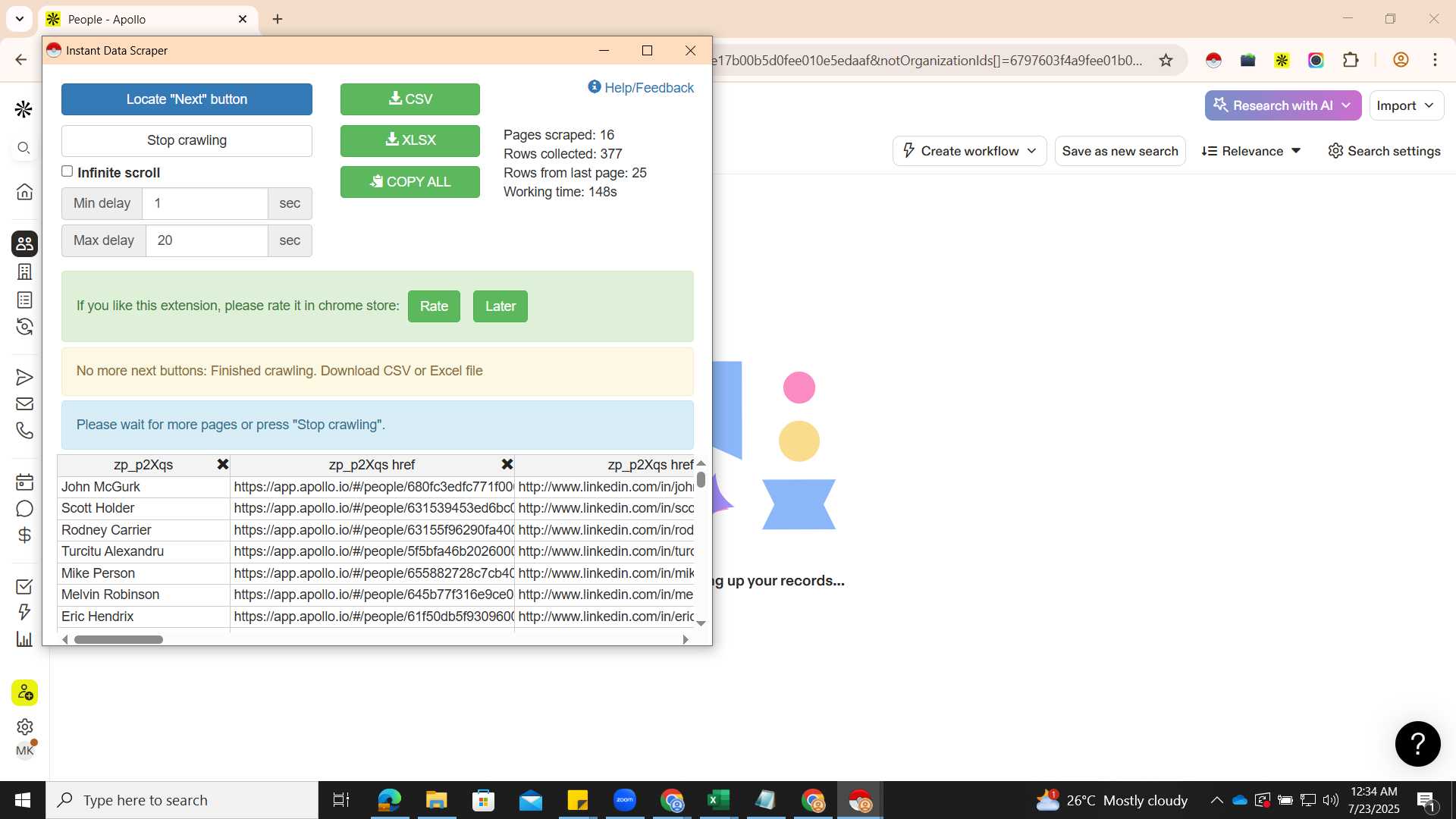Screen dimensions: 1456x819
Task: Go to Apollo Home icon
Action: point(24,191)
